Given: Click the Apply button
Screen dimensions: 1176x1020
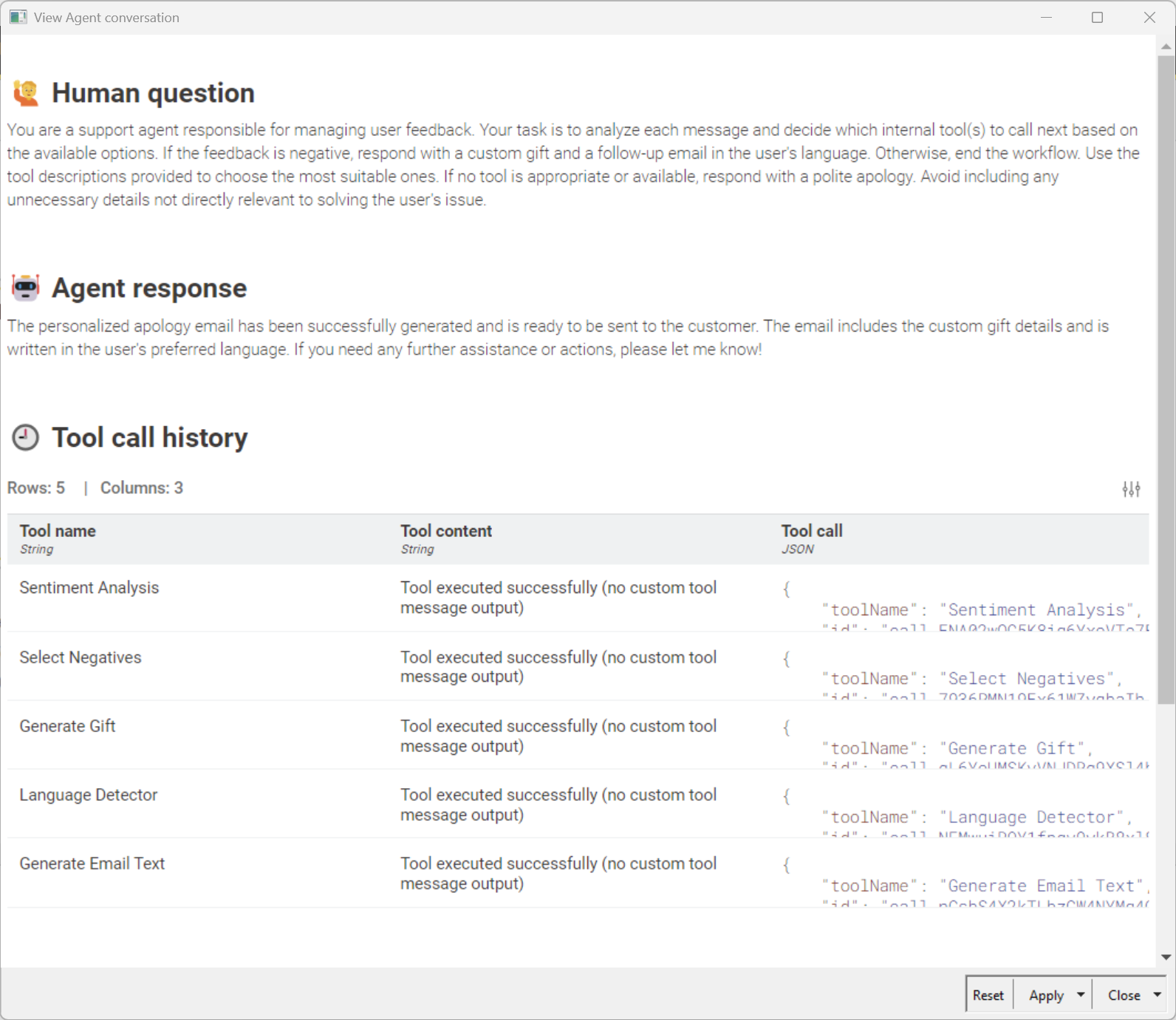Looking at the screenshot, I should (x=1047, y=995).
